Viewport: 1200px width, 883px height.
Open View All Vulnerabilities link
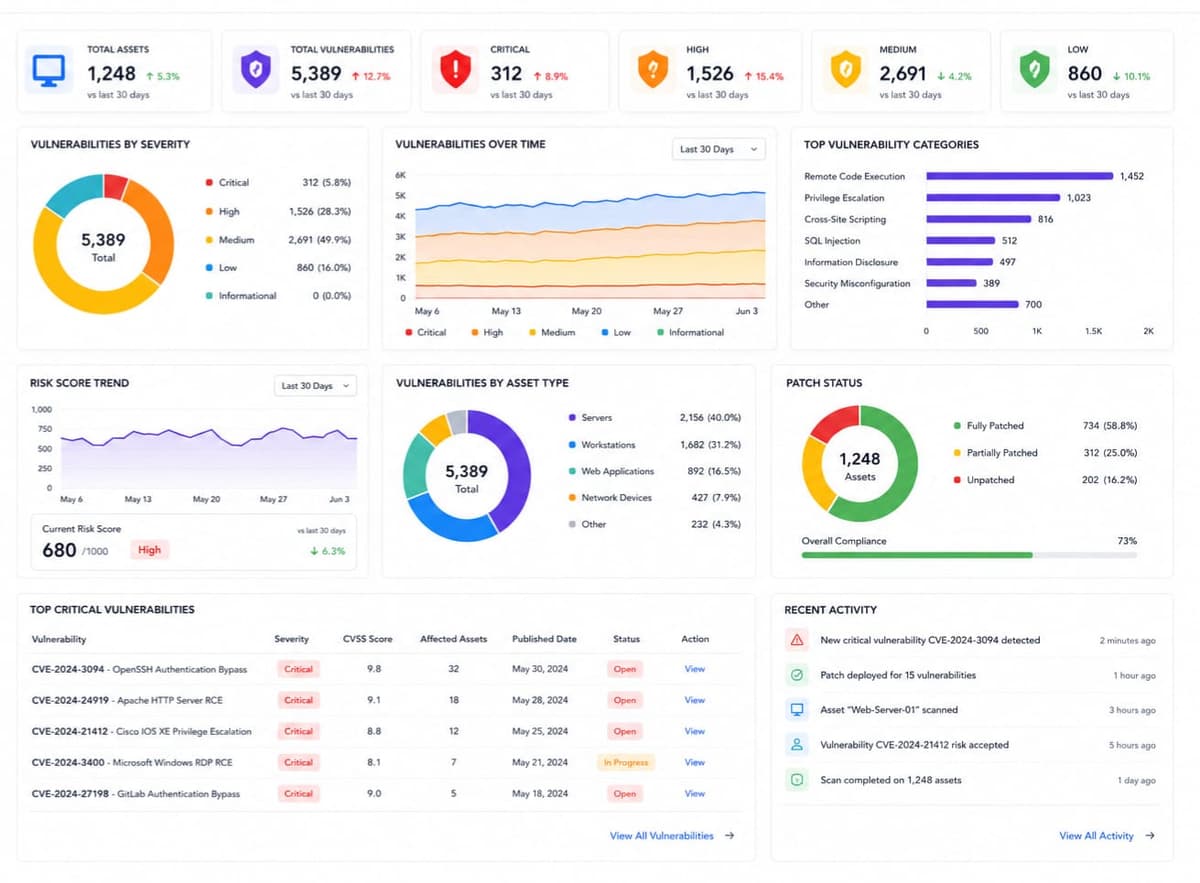662,835
